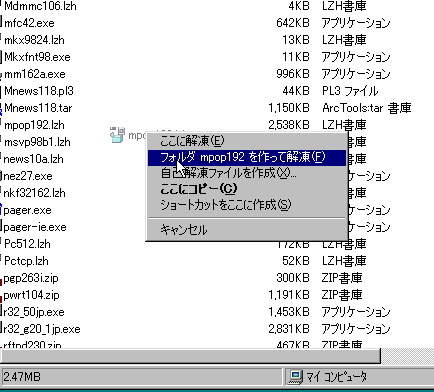
Task: Click the 2.47MB status bar panel
Action: pos(141,377)
